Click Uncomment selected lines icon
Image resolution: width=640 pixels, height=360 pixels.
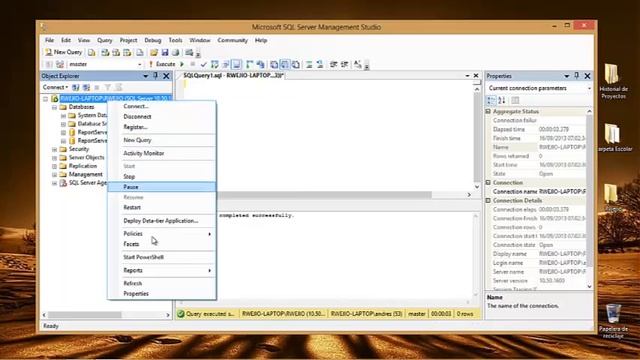point(320,64)
